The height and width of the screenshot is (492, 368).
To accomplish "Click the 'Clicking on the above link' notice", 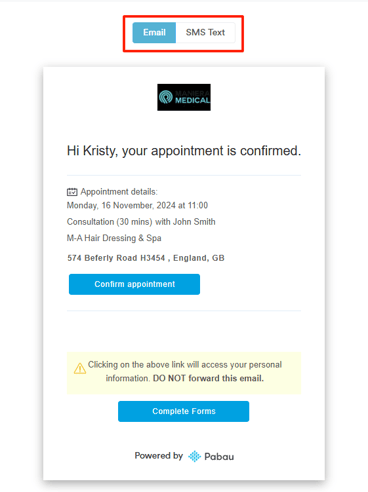I will pos(185,371).
